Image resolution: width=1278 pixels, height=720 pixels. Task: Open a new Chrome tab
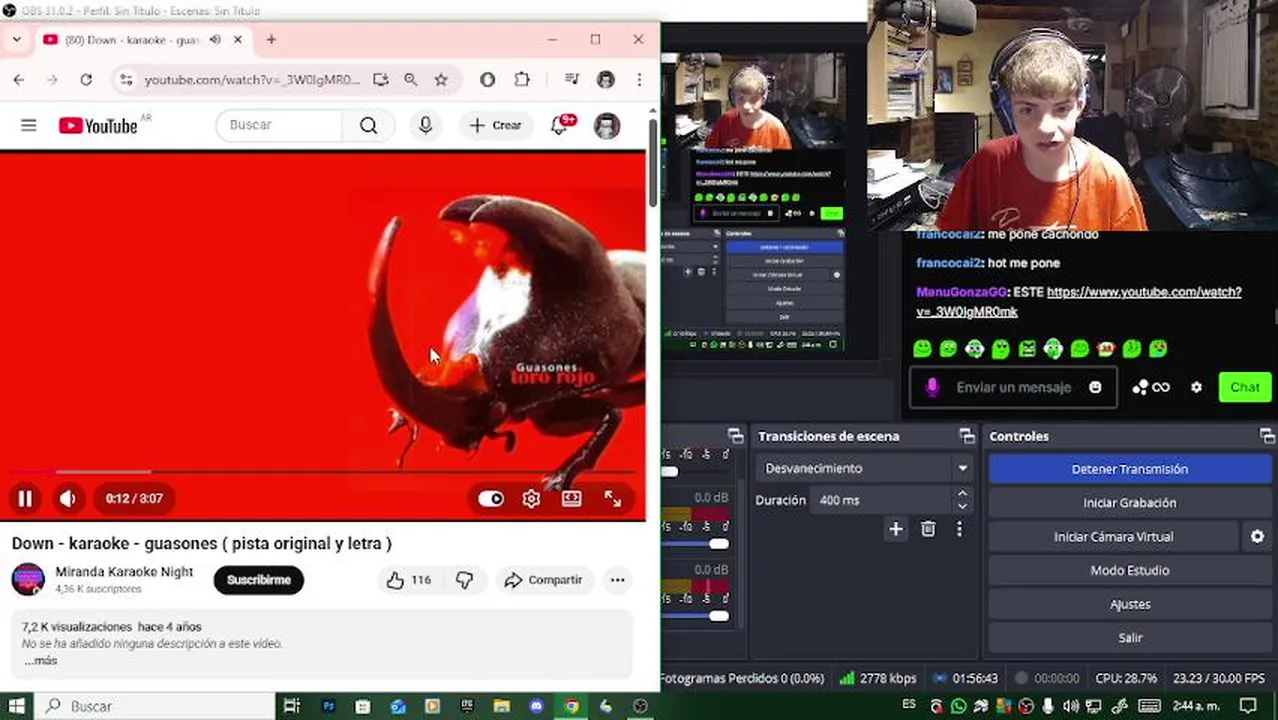[x=271, y=40]
